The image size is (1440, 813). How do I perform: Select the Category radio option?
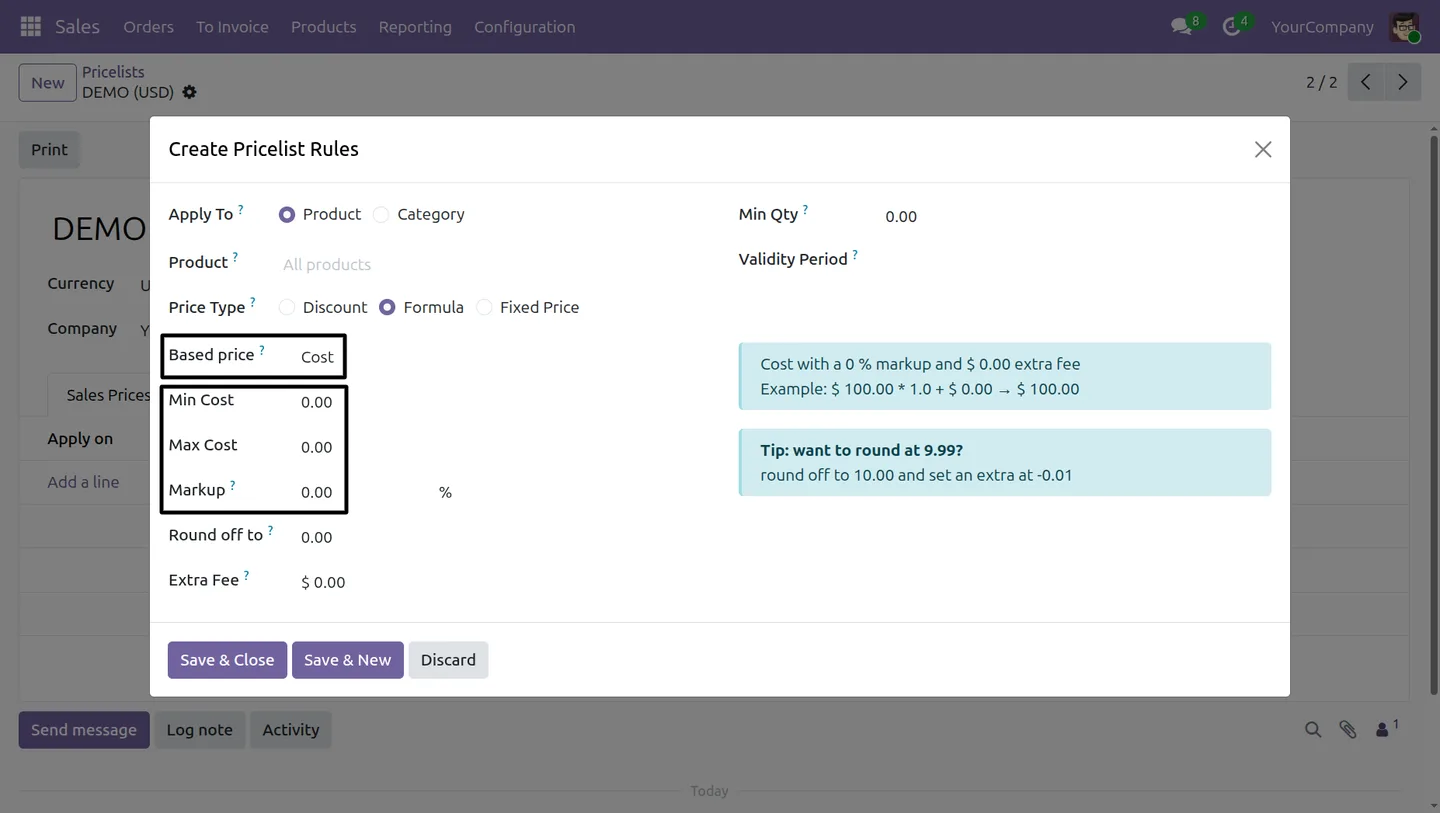tap(381, 214)
